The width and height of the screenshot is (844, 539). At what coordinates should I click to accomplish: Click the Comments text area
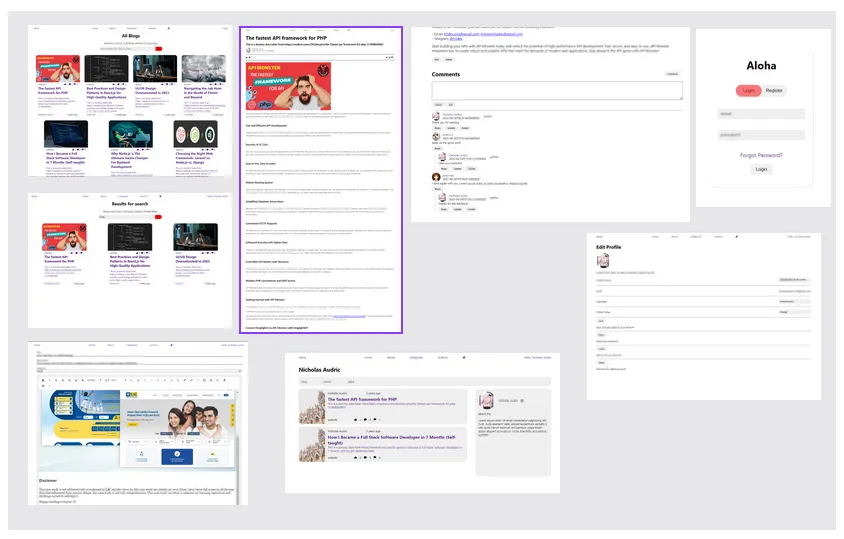coord(557,90)
